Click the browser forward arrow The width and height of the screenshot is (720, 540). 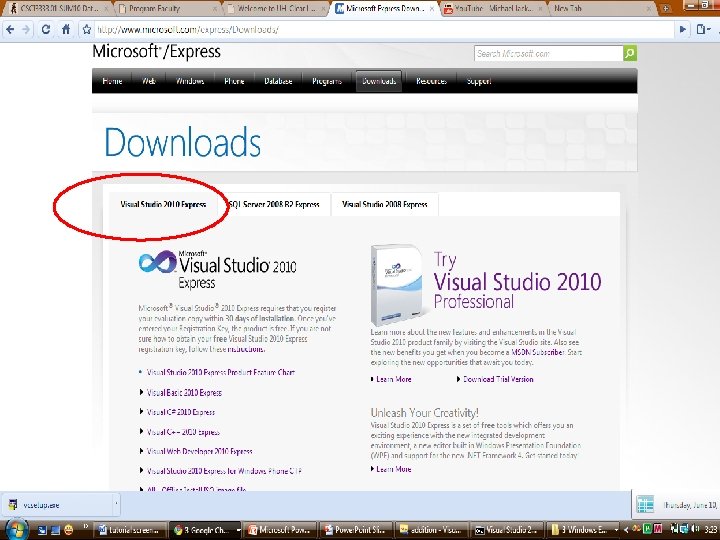pyautogui.click(x=26, y=29)
